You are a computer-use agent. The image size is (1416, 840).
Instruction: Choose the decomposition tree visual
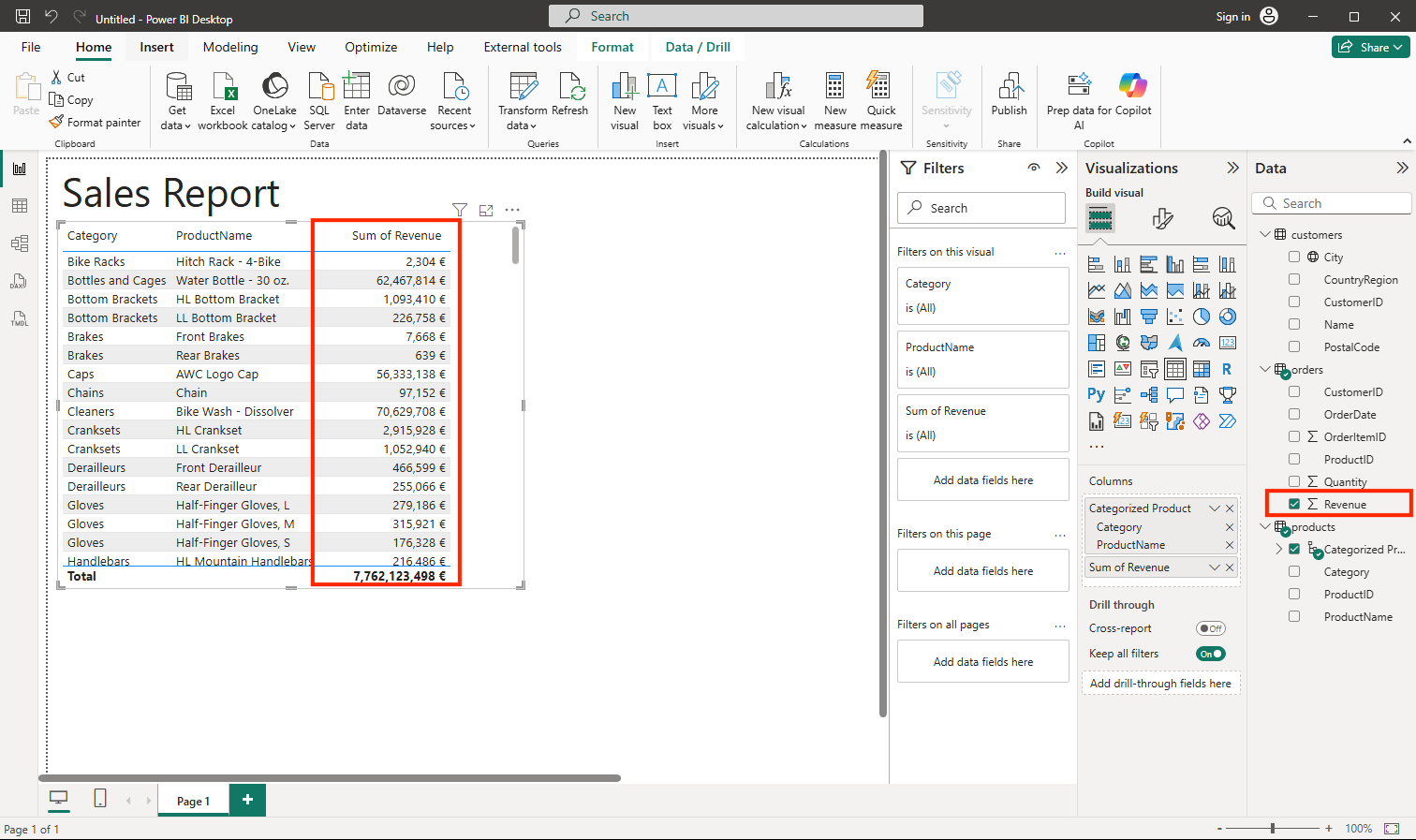(x=1149, y=395)
